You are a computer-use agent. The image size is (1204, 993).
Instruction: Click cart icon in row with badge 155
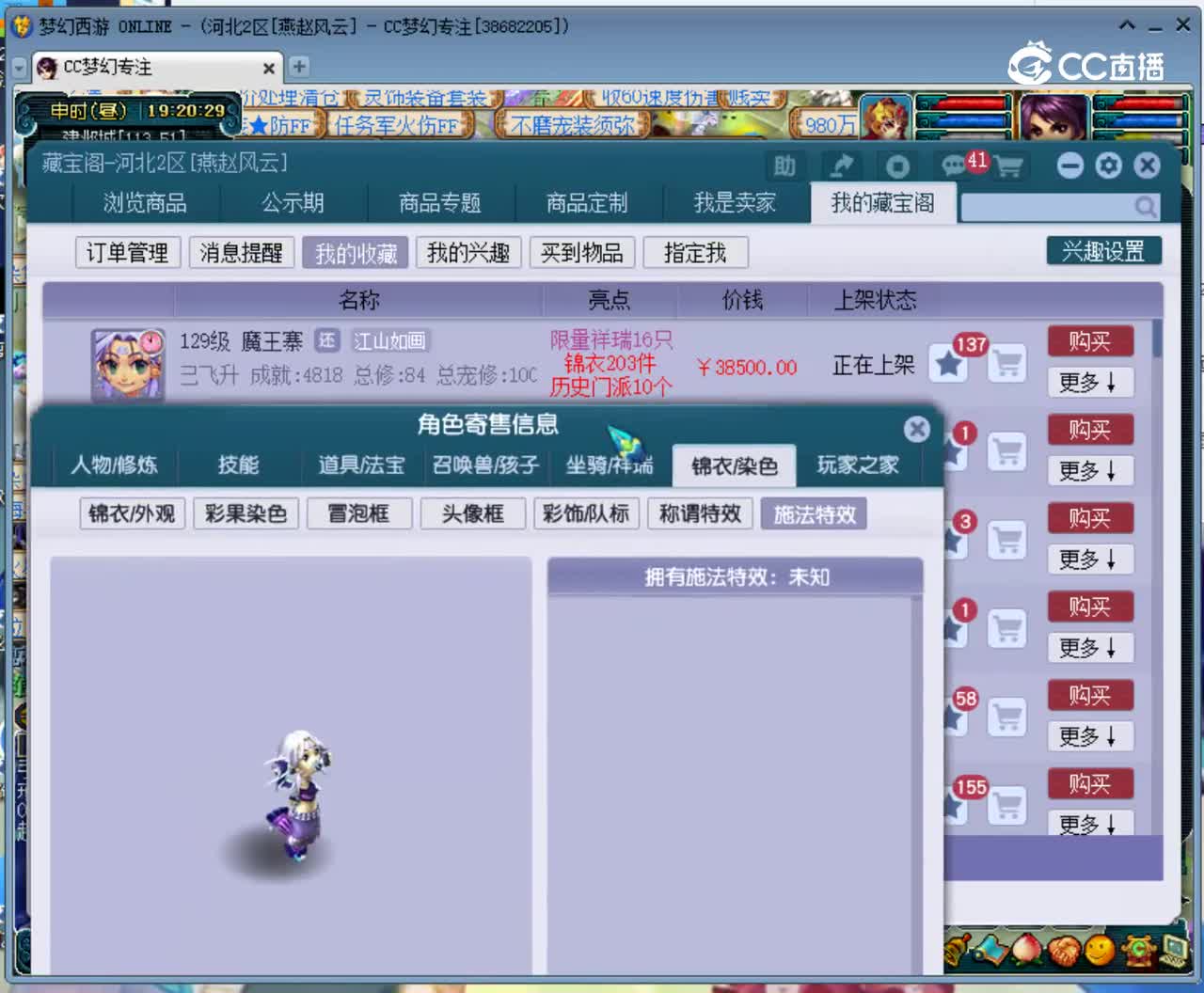(x=1006, y=805)
